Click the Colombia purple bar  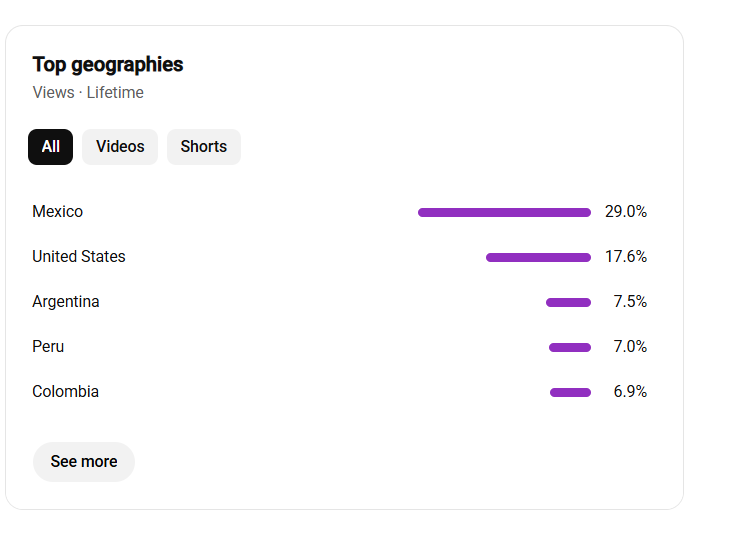[x=570, y=393]
